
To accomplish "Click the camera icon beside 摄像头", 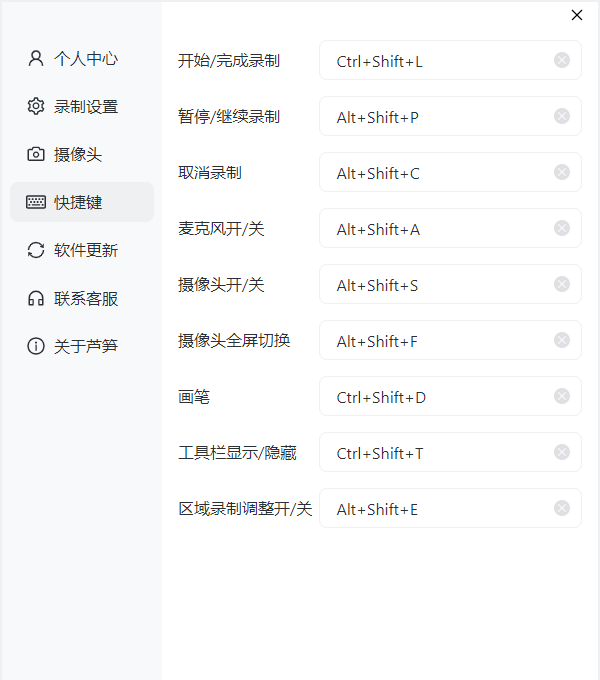I will pyautogui.click(x=36, y=154).
